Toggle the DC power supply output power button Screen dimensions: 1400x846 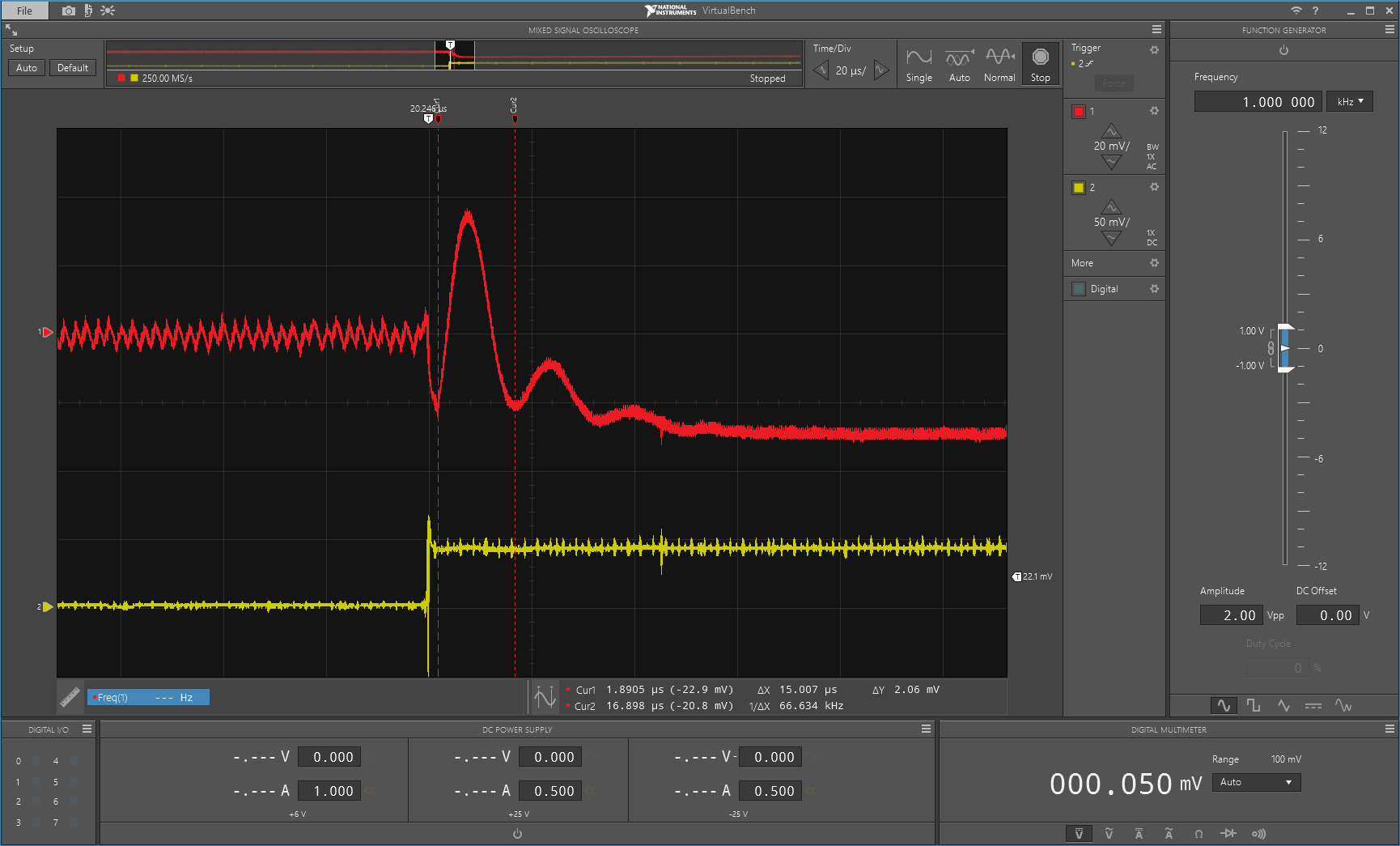[x=517, y=833]
